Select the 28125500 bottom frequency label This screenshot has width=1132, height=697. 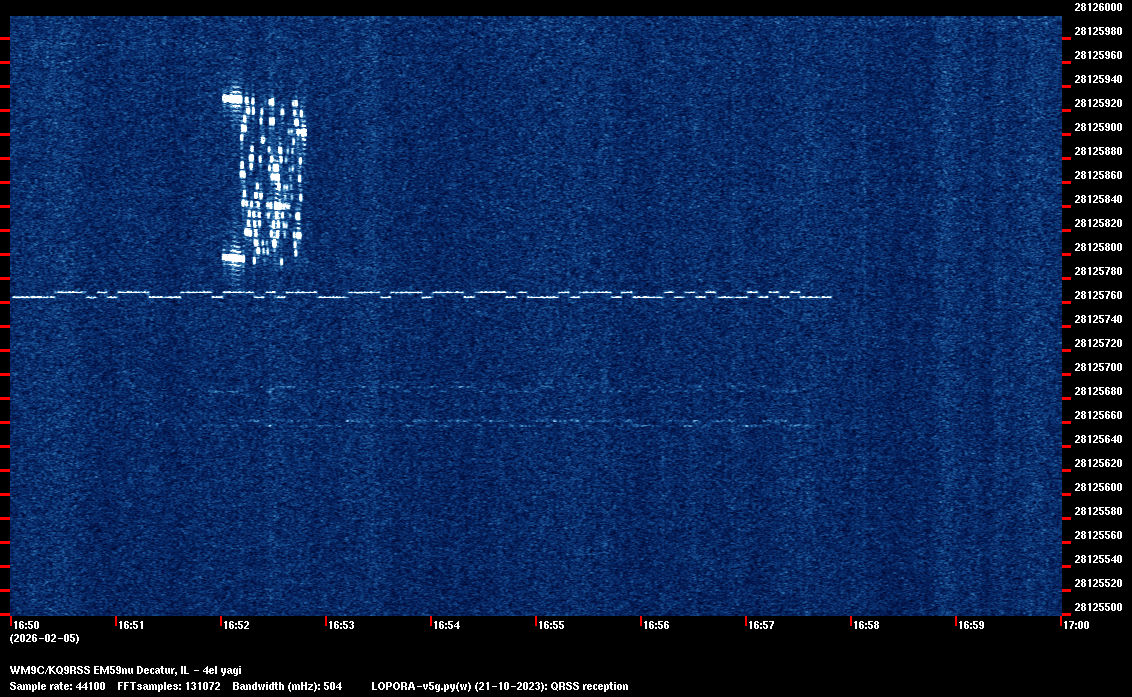(x=1097, y=607)
